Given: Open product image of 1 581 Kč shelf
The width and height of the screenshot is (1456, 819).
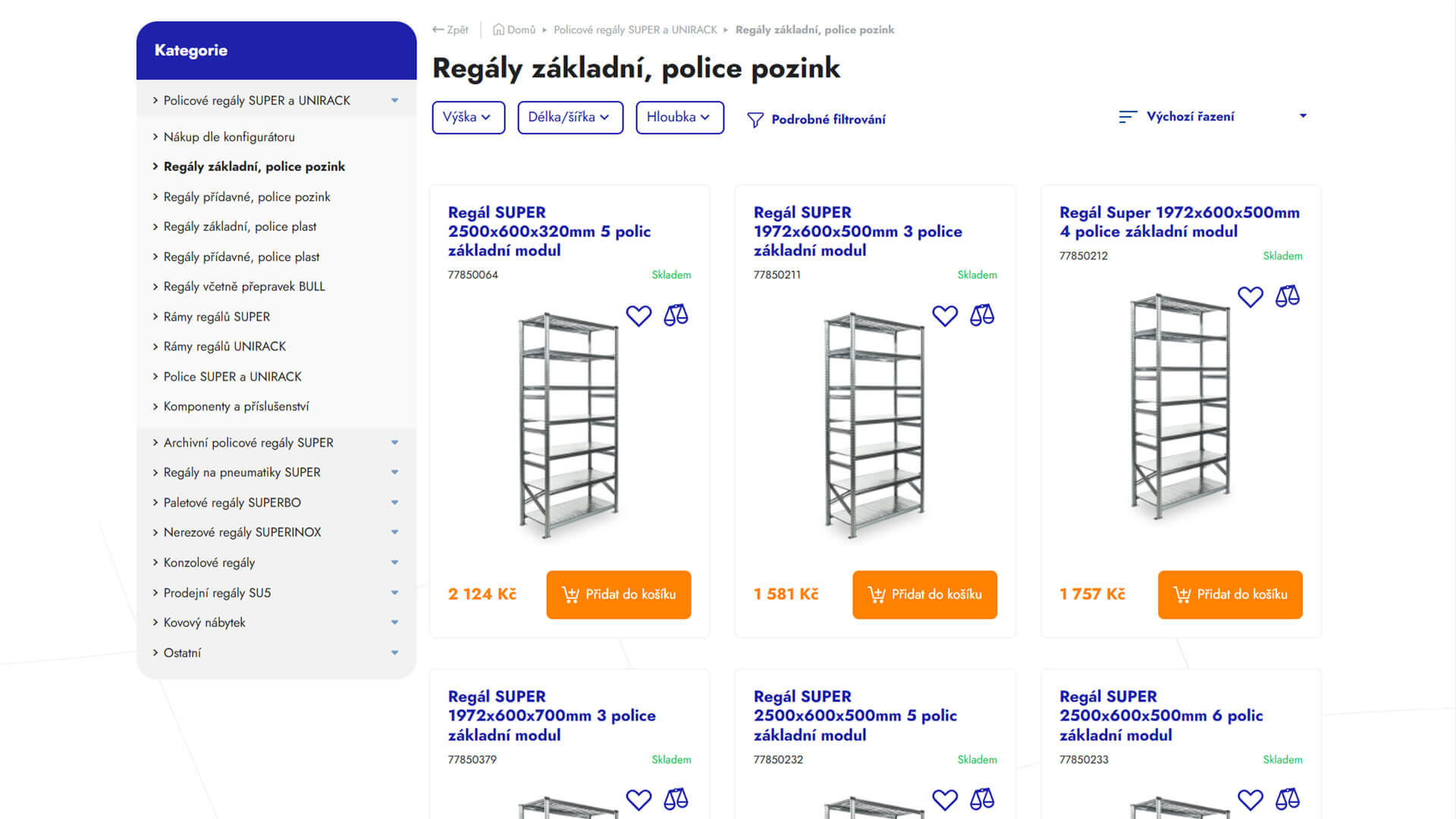Looking at the screenshot, I should point(874,425).
